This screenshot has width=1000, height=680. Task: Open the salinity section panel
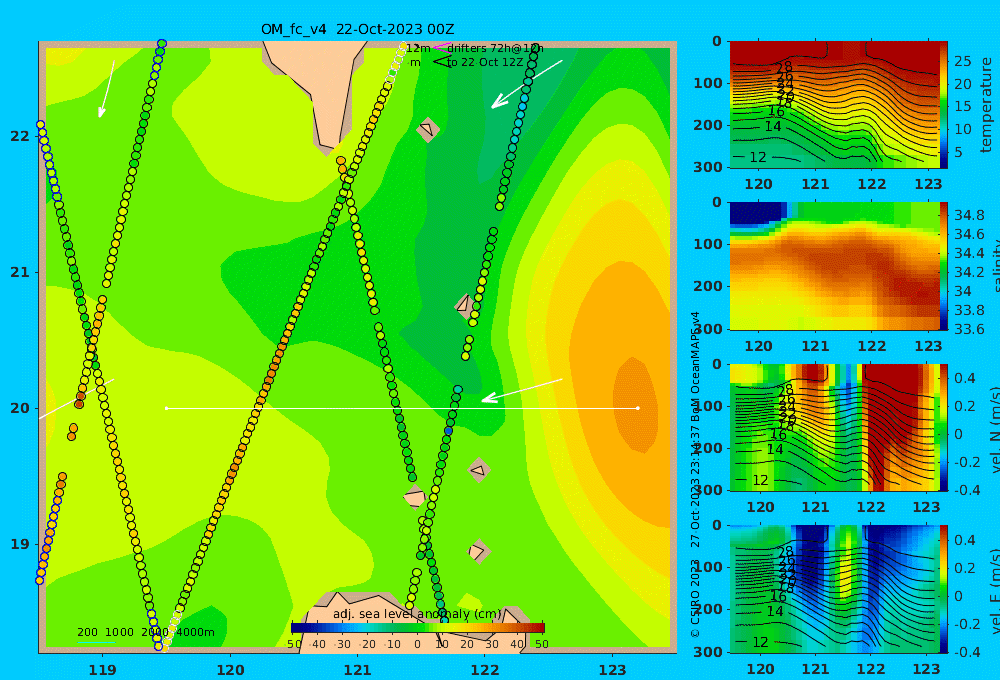(835, 266)
